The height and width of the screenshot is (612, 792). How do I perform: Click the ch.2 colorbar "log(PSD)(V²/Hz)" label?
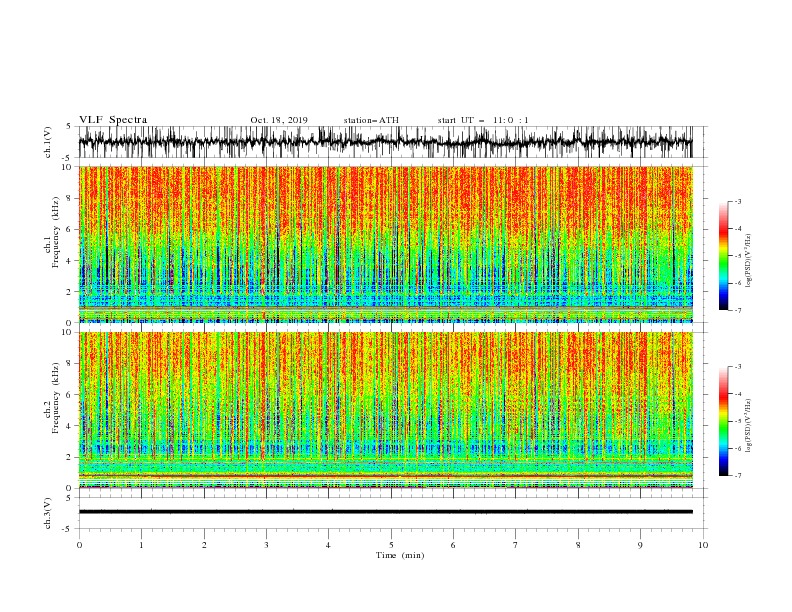click(748, 426)
